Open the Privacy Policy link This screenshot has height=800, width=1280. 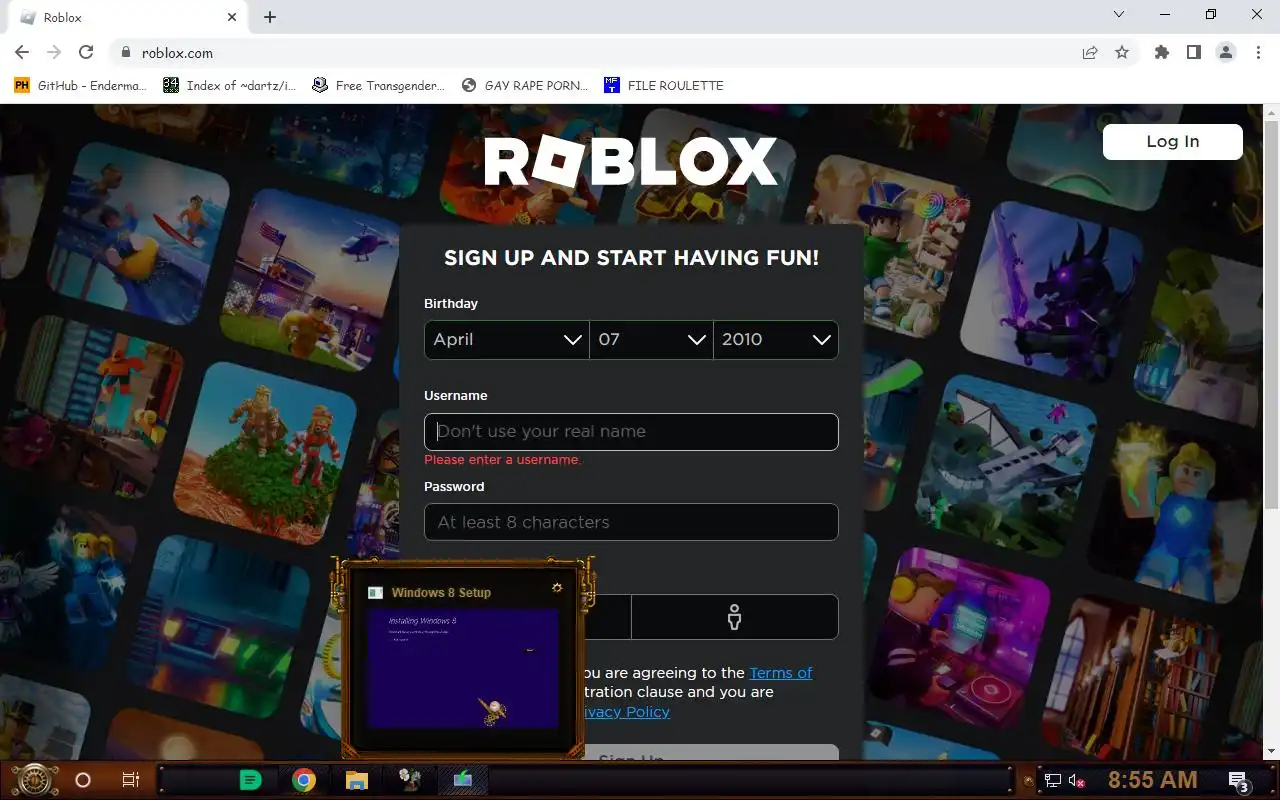(625, 712)
